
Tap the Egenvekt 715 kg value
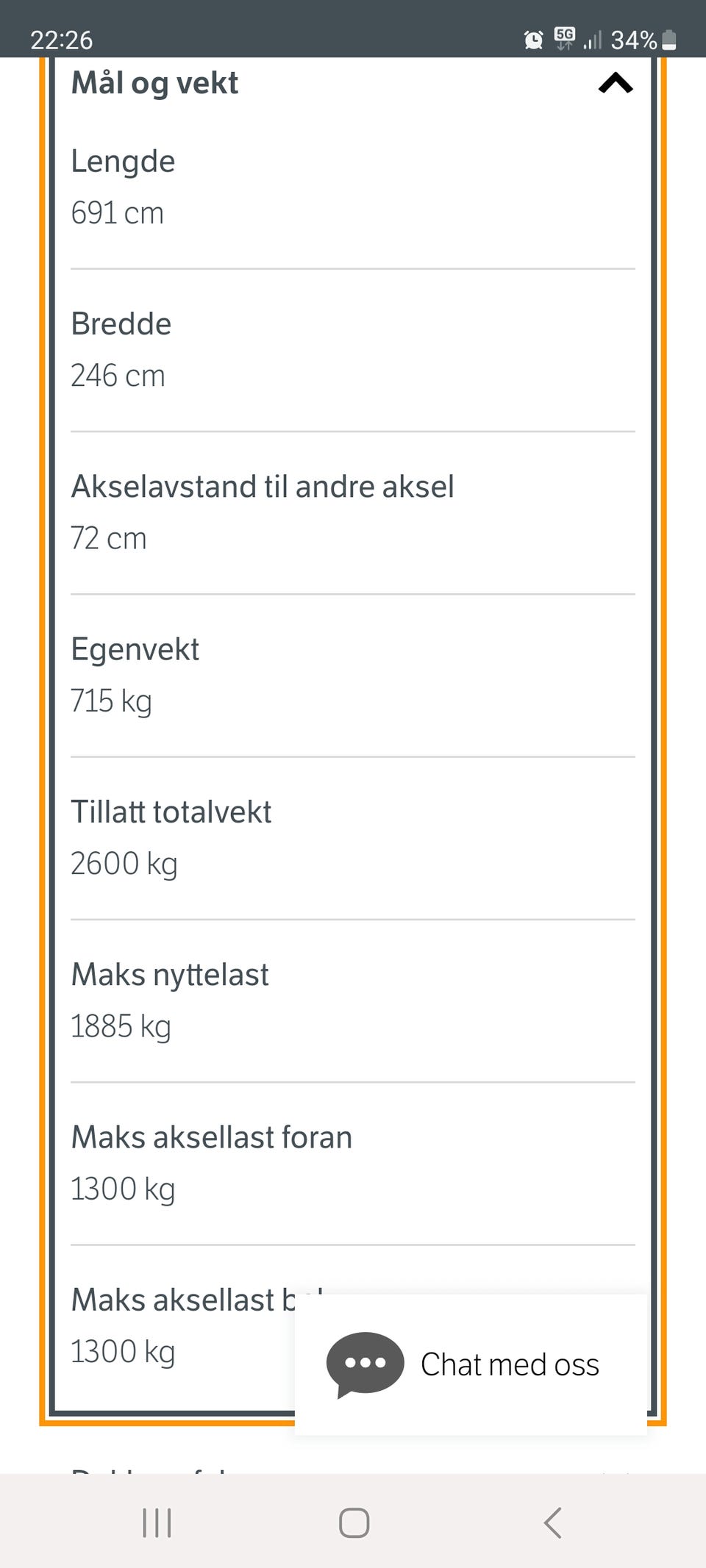111,701
